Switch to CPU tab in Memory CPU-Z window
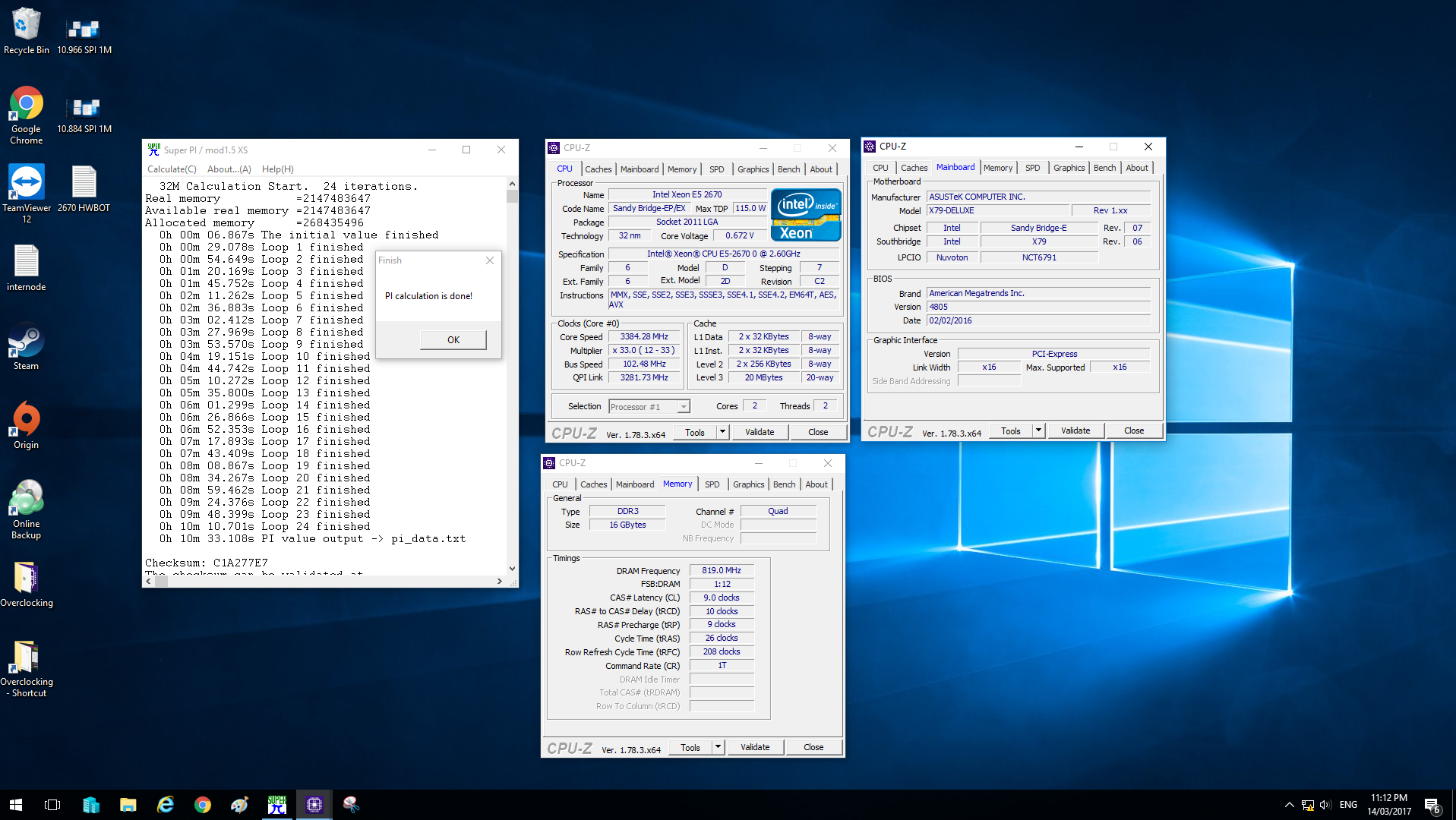 (x=560, y=484)
